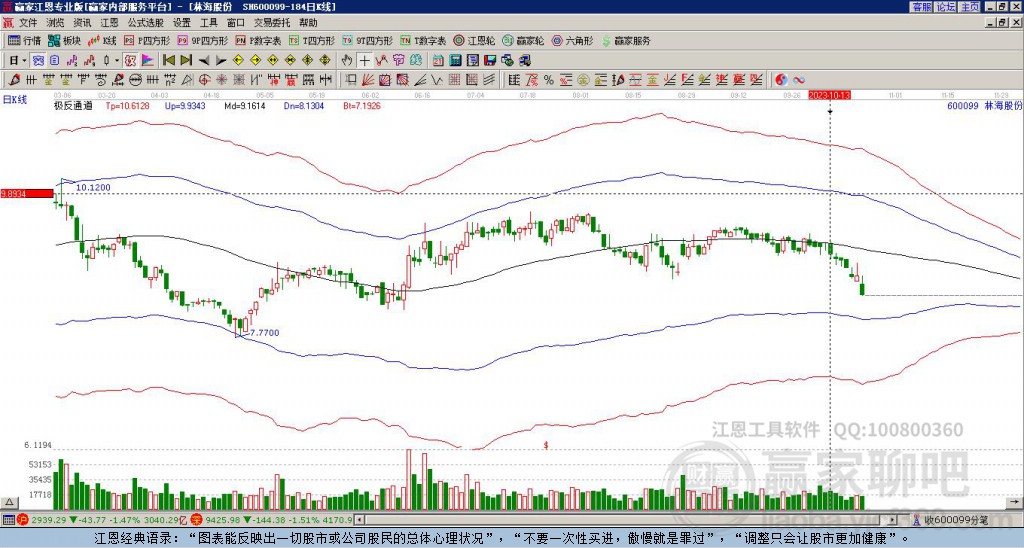Click the 10.1200 high price label
This screenshot has height=548, width=1024.
(x=93, y=187)
